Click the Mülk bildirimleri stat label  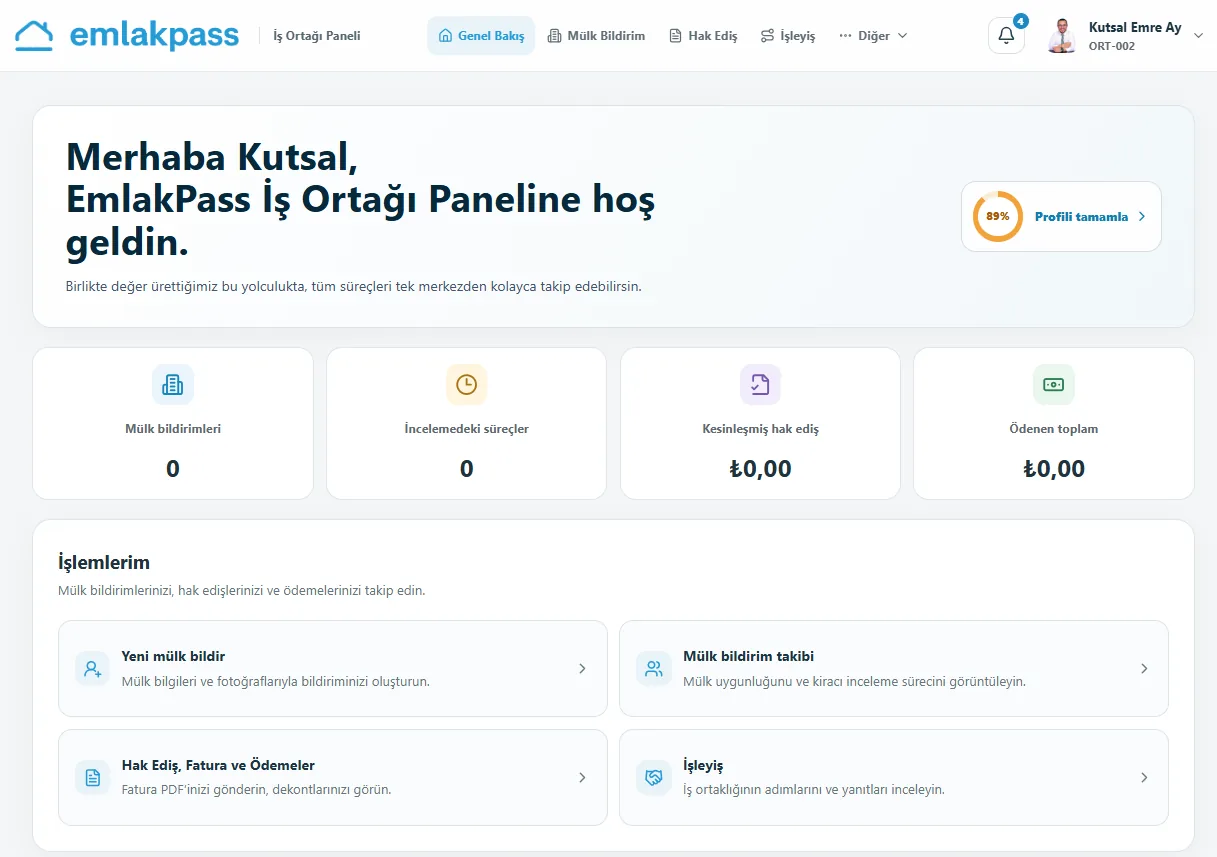click(173, 429)
